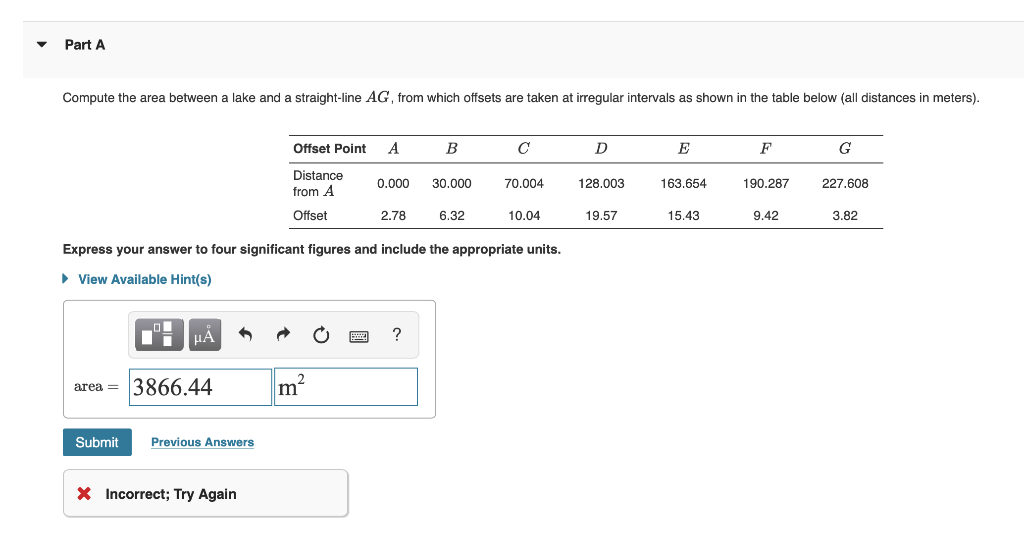Click offset value 3.82
The height and width of the screenshot is (534, 1024).
(845, 215)
